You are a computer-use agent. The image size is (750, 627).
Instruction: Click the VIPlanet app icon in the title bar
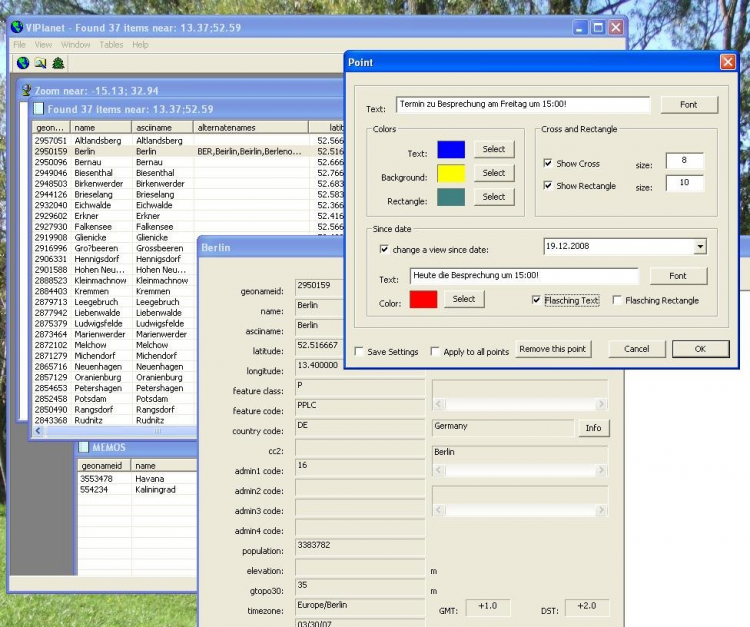tap(16, 27)
